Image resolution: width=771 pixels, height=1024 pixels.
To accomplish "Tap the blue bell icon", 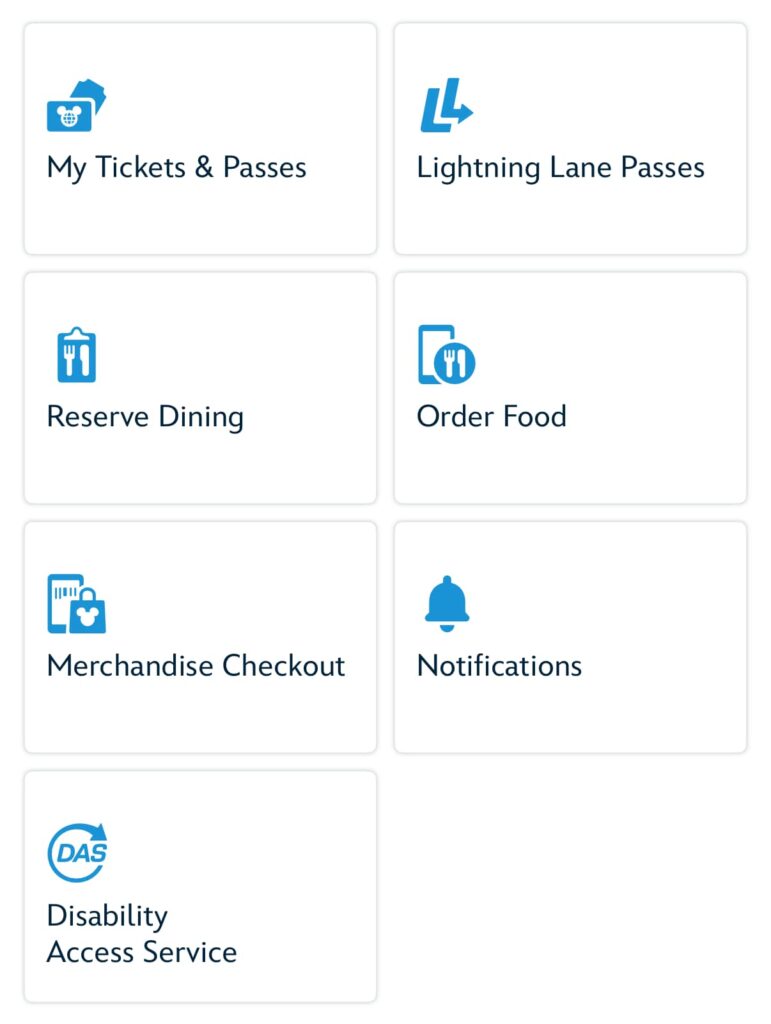I will [x=446, y=603].
